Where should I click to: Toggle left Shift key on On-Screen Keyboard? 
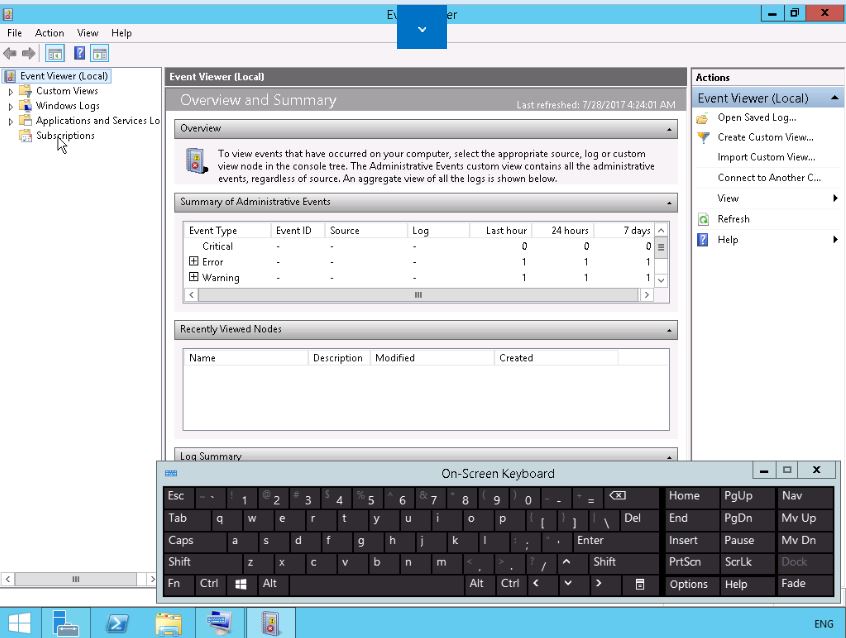pyautogui.click(x=202, y=562)
